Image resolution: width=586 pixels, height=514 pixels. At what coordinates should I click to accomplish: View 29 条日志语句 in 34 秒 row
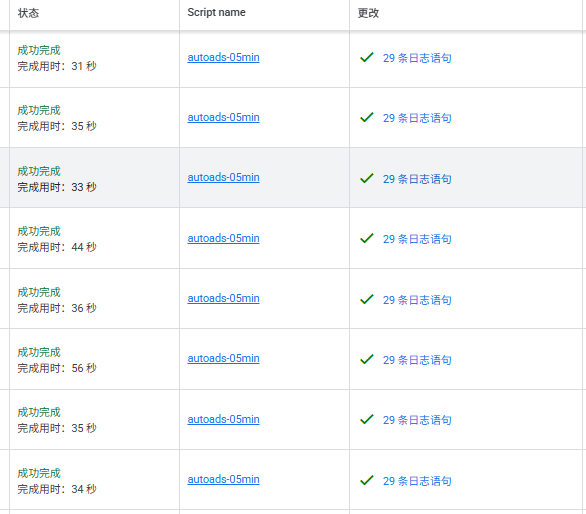tap(417, 481)
